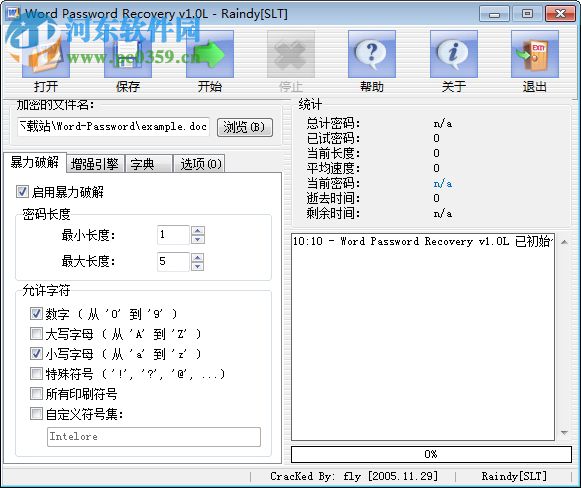Decrease 最大长度 with down arrow
This screenshot has height=488, width=581.
click(198, 266)
